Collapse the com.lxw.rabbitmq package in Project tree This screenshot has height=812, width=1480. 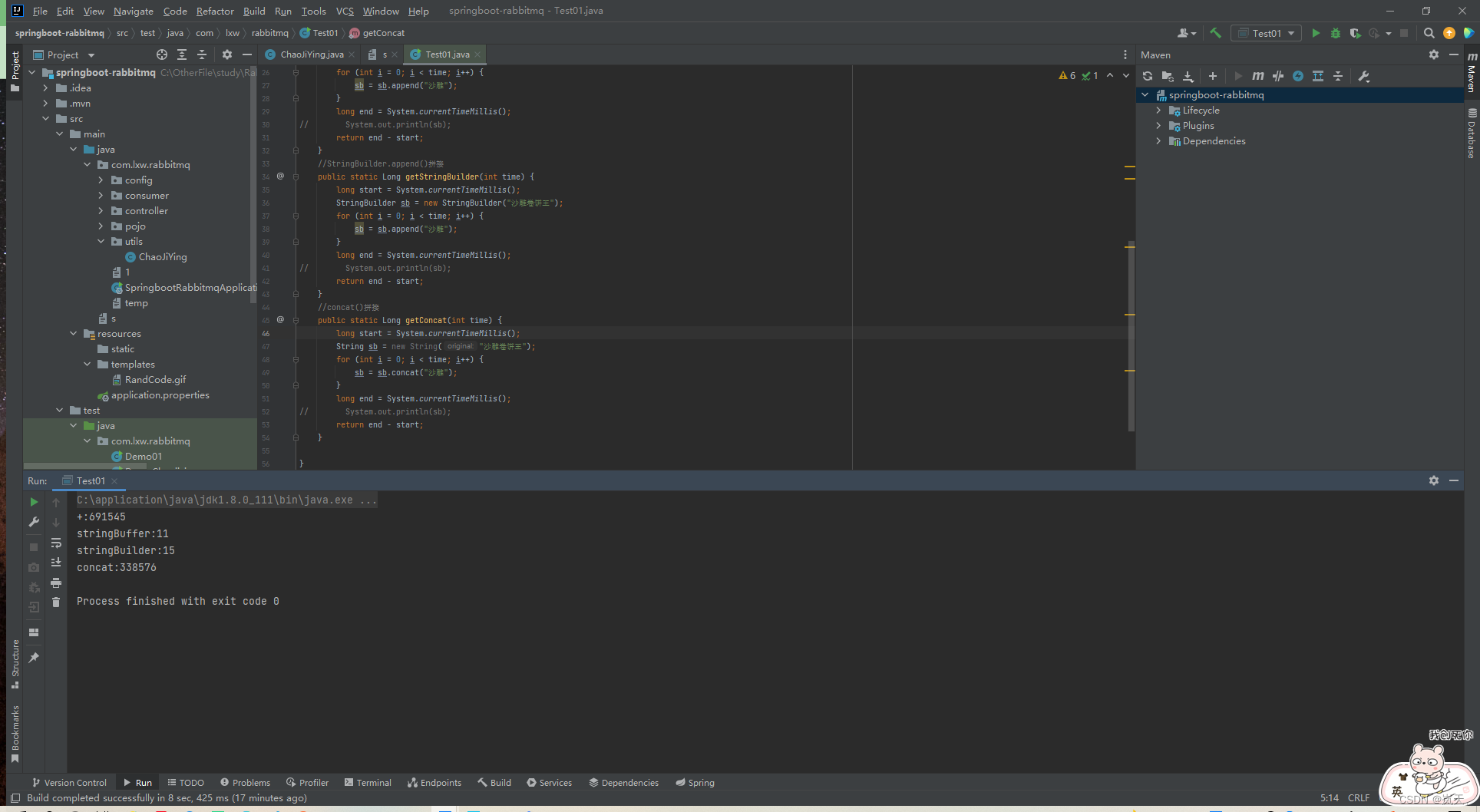pos(87,164)
